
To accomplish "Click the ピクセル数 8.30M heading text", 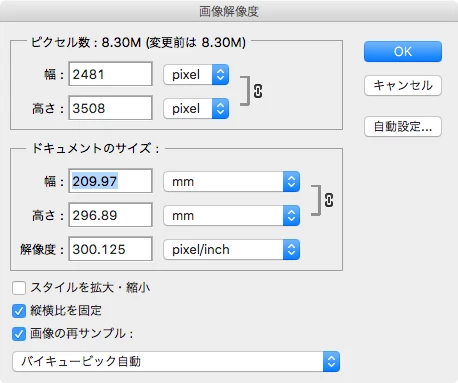I will (x=138, y=42).
